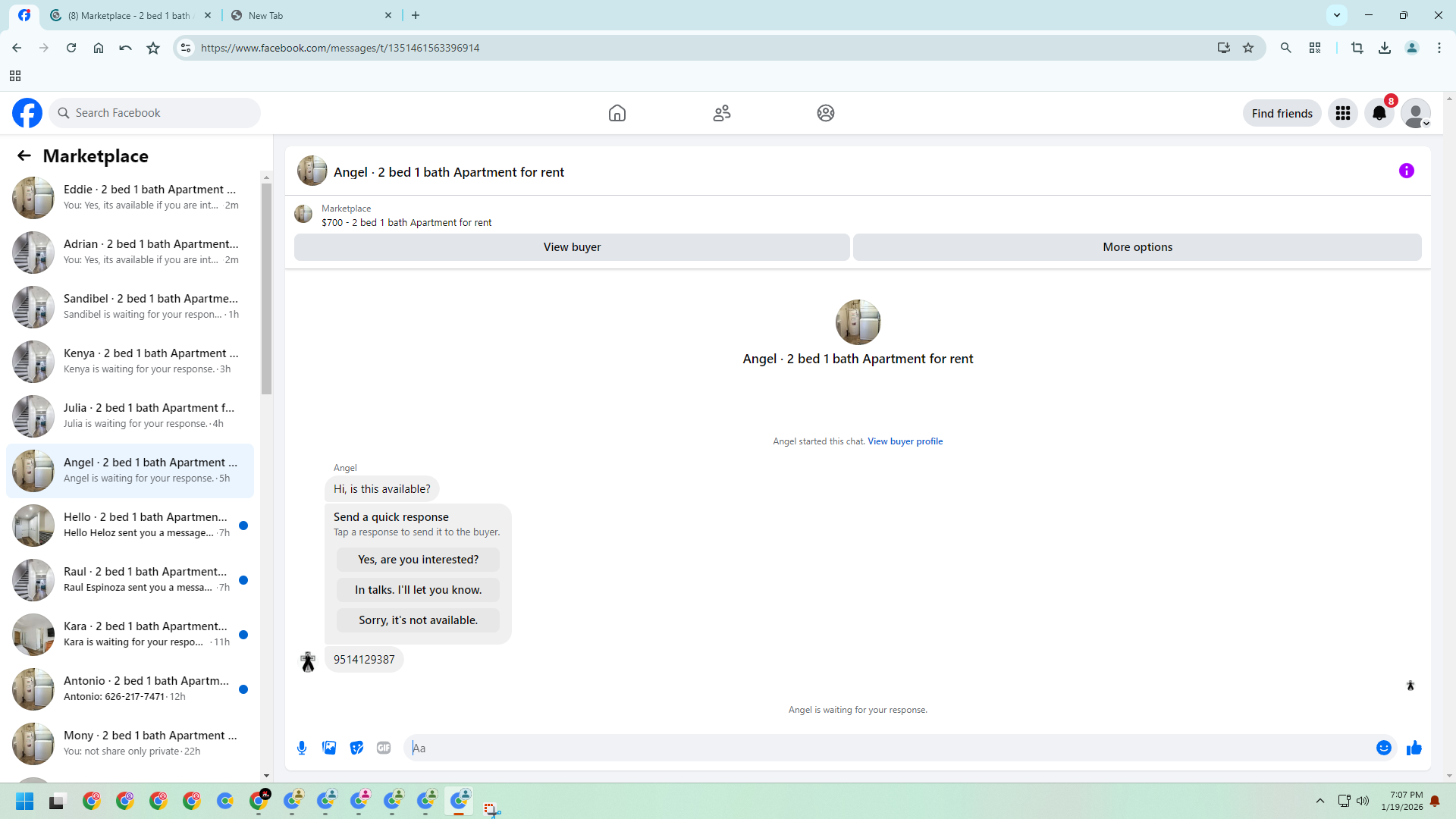Screen dimensions: 1456x819
Task: Open the sticker picker icon
Action: click(356, 748)
